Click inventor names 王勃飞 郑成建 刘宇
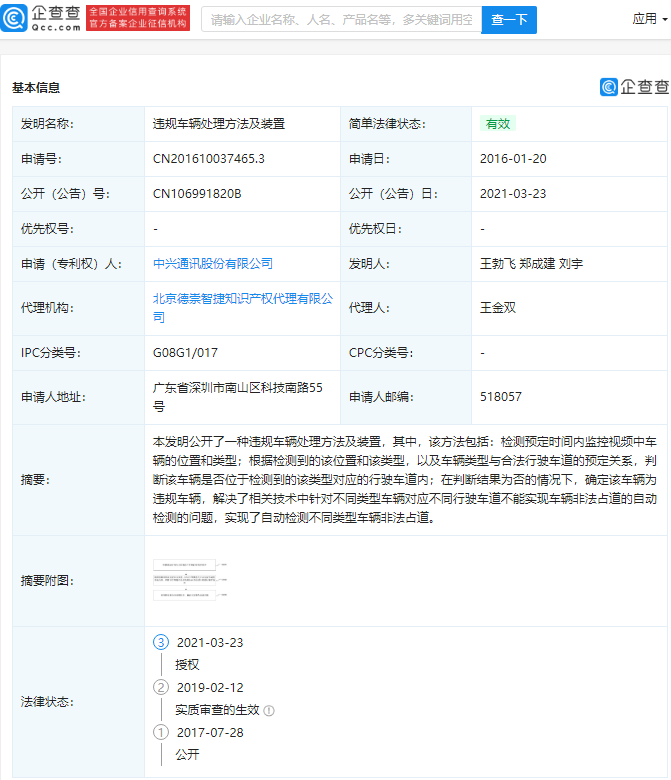Viewport: 671px width, 780px height. point(531,264)
